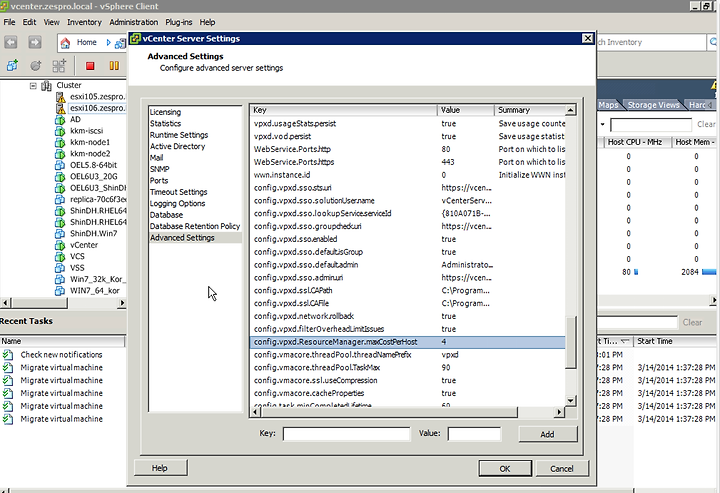The image size is (720, 493).
Task: Click the VM icon next to vCenter
Action: pyautogui.click(x=60, y=245)
